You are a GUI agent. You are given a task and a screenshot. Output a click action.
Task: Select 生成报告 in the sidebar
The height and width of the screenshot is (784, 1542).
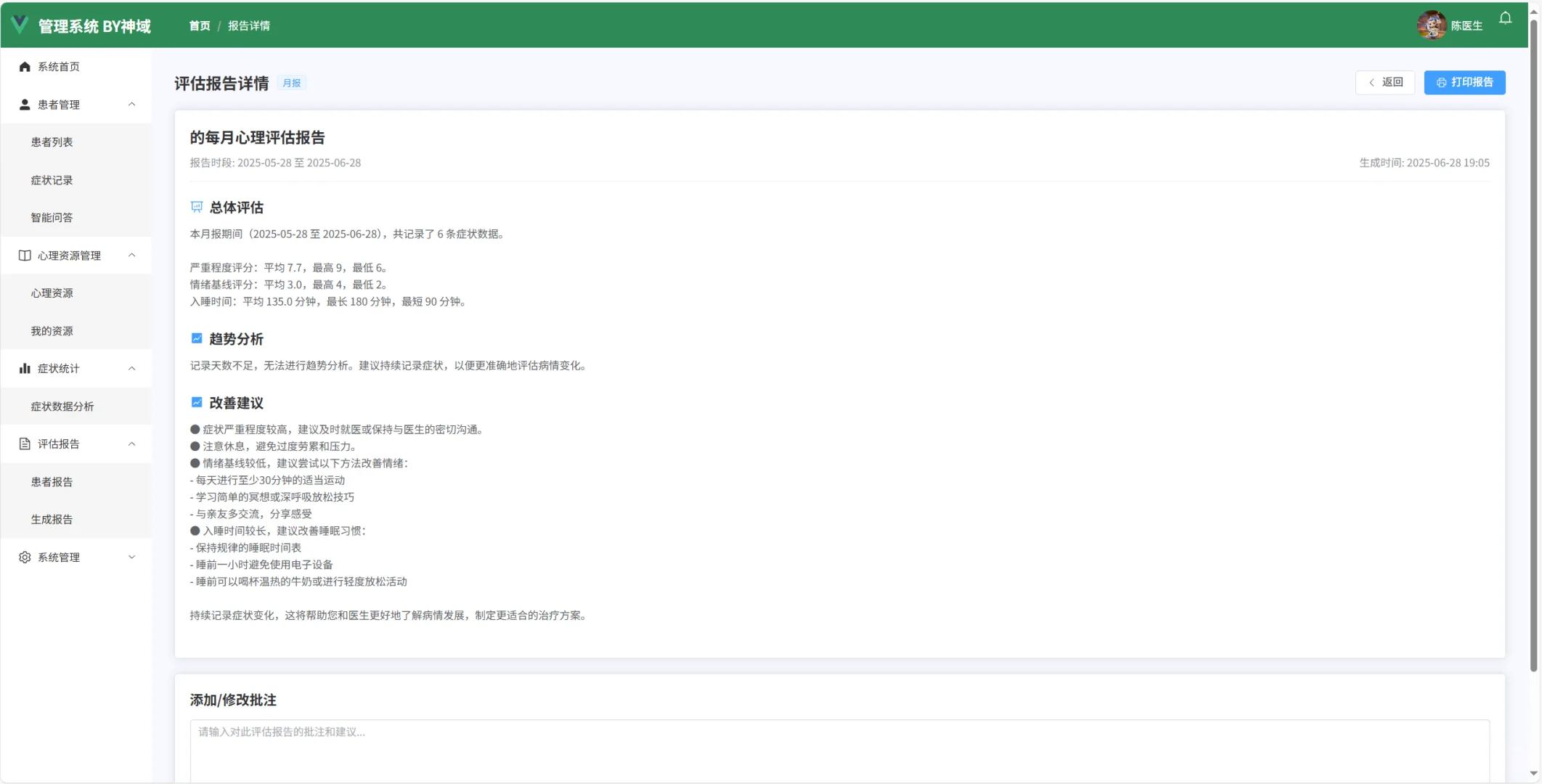click(51, 519)
